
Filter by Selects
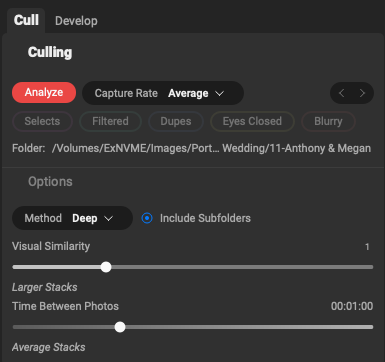tap(42, 121)
